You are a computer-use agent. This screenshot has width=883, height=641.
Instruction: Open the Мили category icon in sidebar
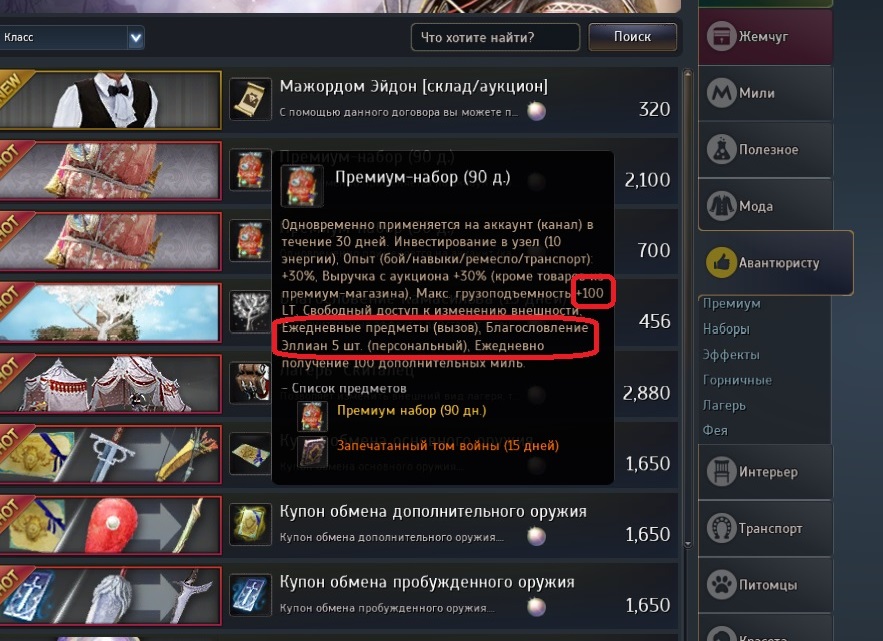click(721, 92)
